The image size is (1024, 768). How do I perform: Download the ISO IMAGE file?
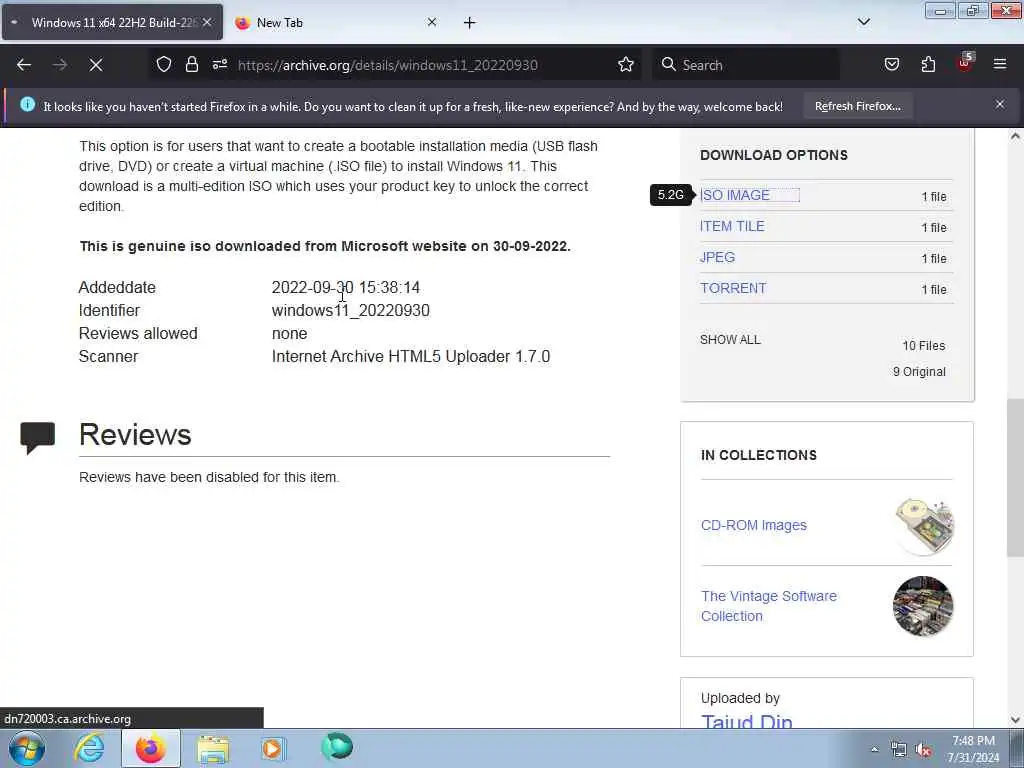pos(735,195)
